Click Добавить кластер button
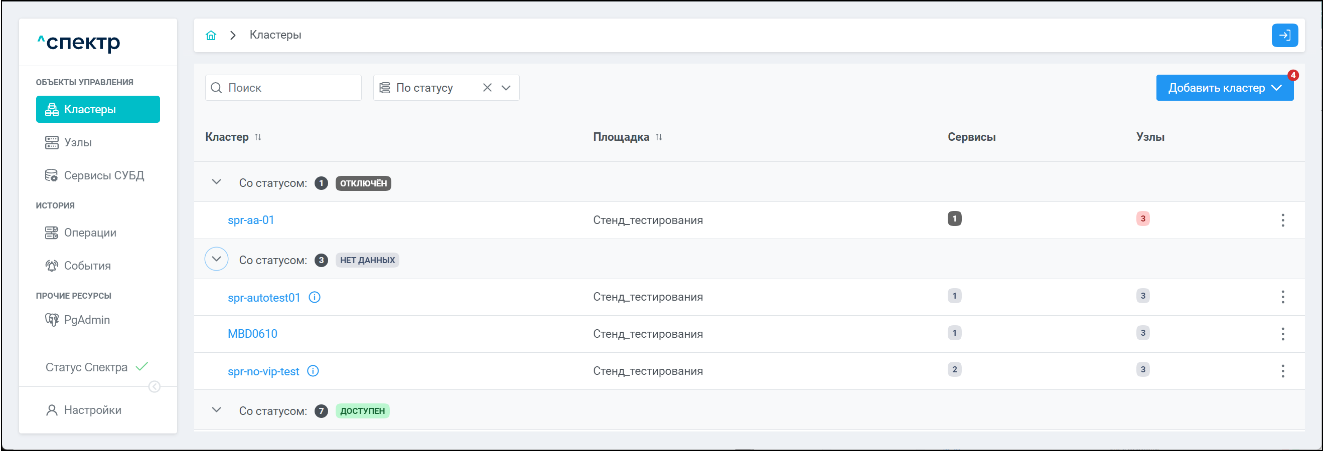Screen dimensions: 1324x452 [1224, 88]
